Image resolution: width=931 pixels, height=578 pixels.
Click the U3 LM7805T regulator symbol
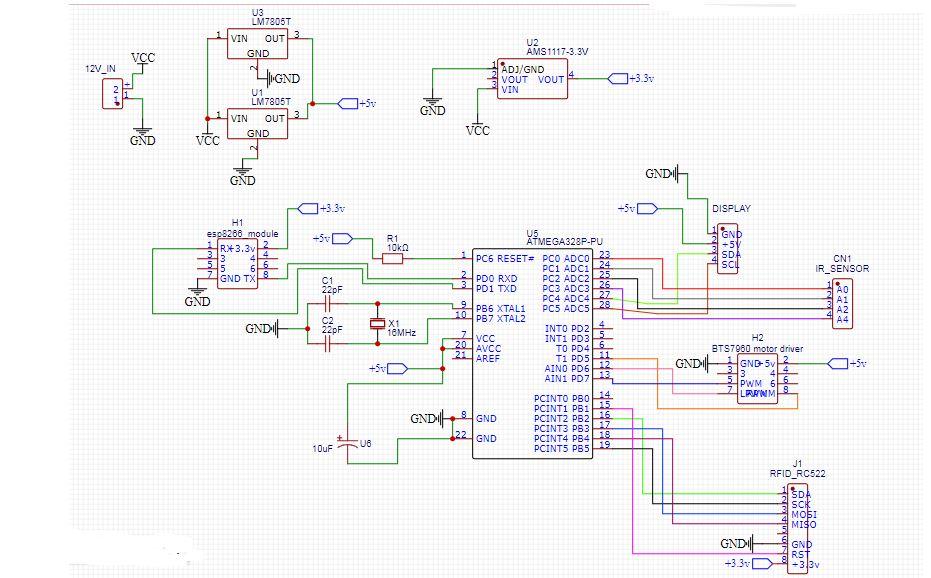pyautogui.click(x=258, y=45)
